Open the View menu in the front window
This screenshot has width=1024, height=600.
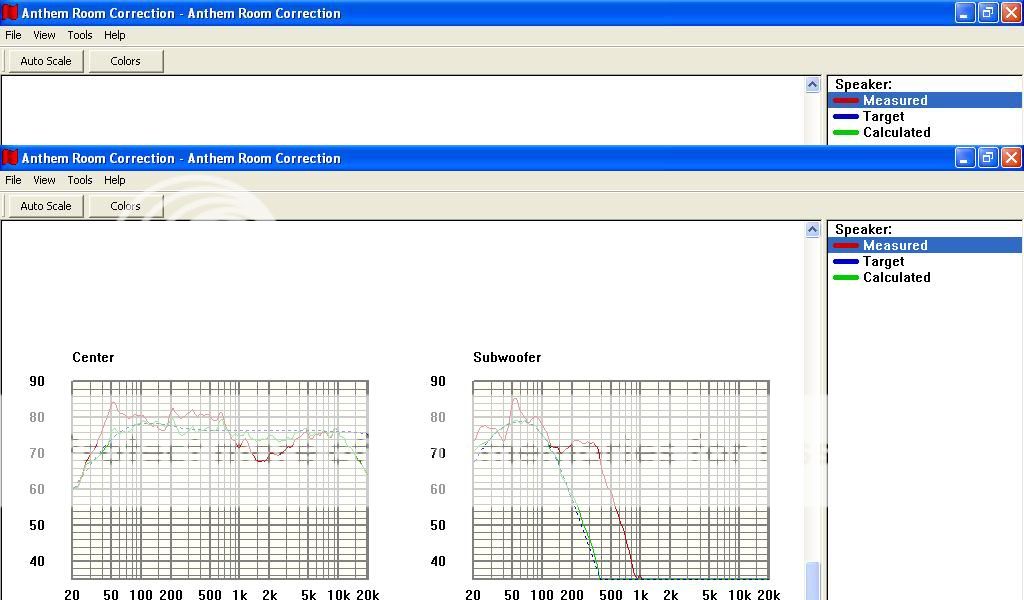(x=44, y=180)
